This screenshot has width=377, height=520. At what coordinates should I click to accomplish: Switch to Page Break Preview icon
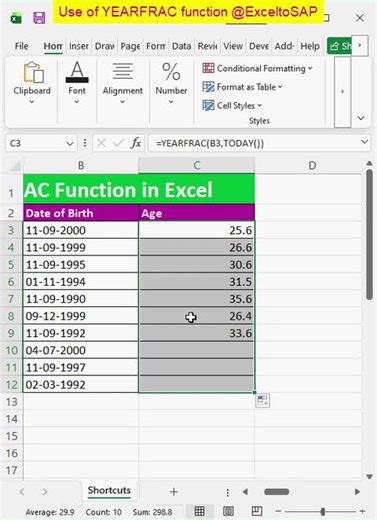pos(257,511)
